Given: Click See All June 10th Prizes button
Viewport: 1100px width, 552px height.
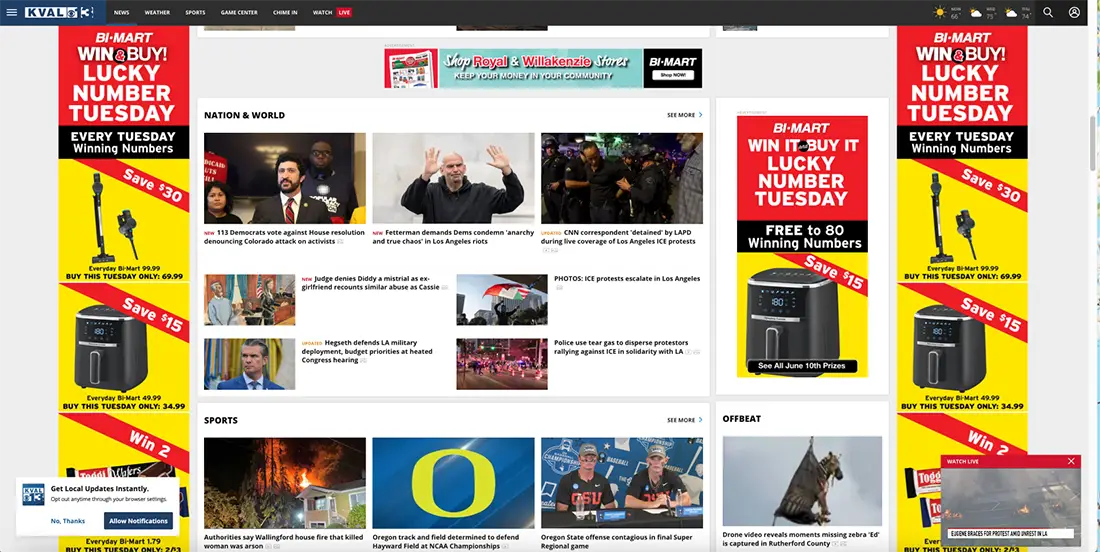Looking at the screenshot, I should tap(802, 366).
